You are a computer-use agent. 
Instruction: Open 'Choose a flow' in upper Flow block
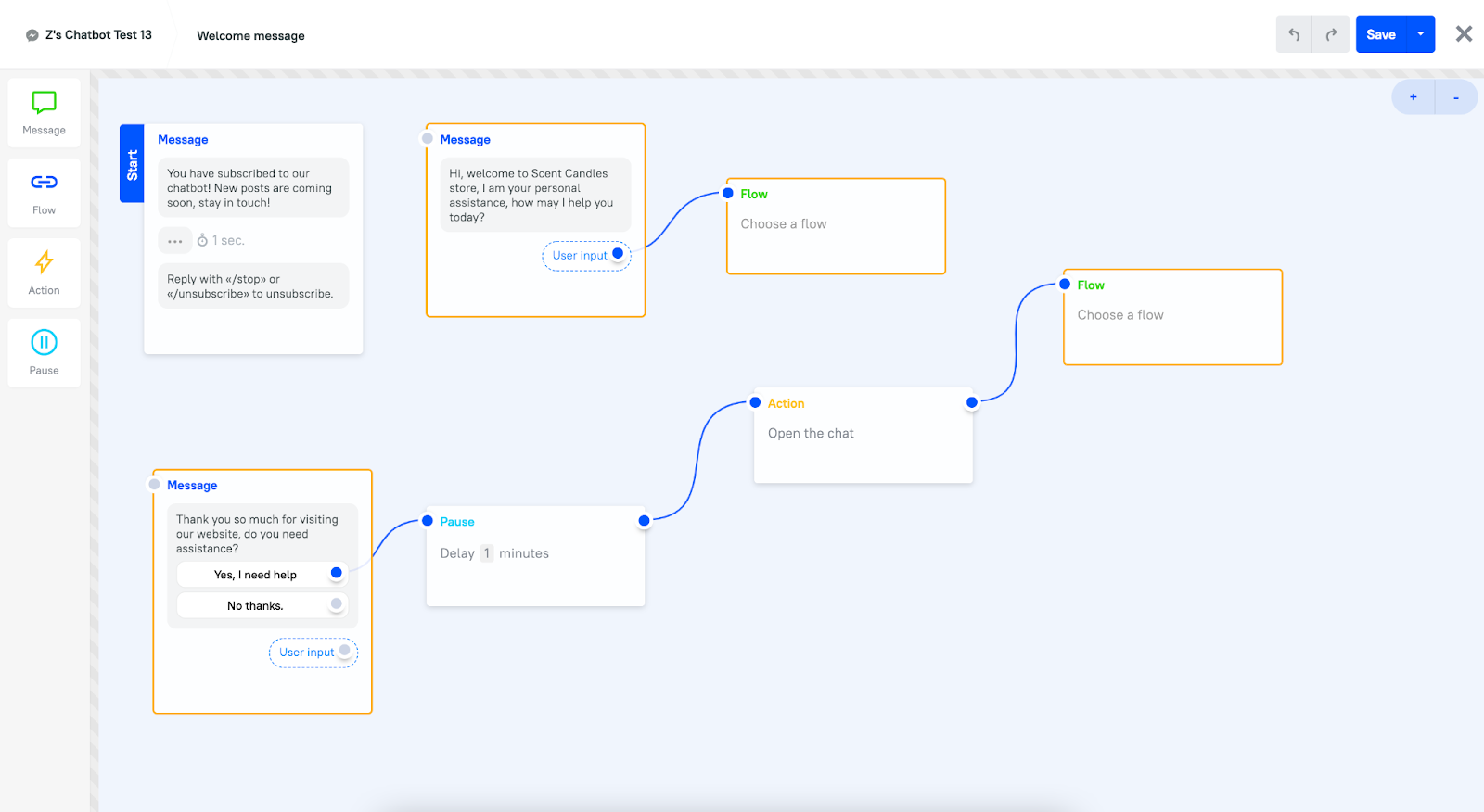click(x=783, y=224)
